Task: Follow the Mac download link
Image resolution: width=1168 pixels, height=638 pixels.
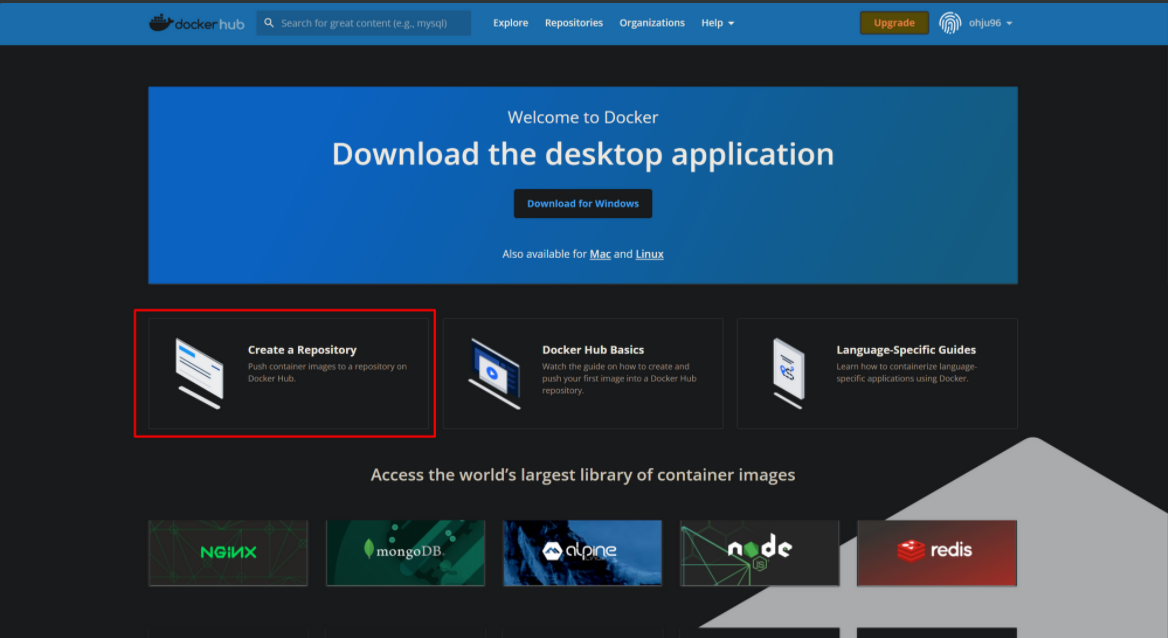Action: (x=600, y=254)
